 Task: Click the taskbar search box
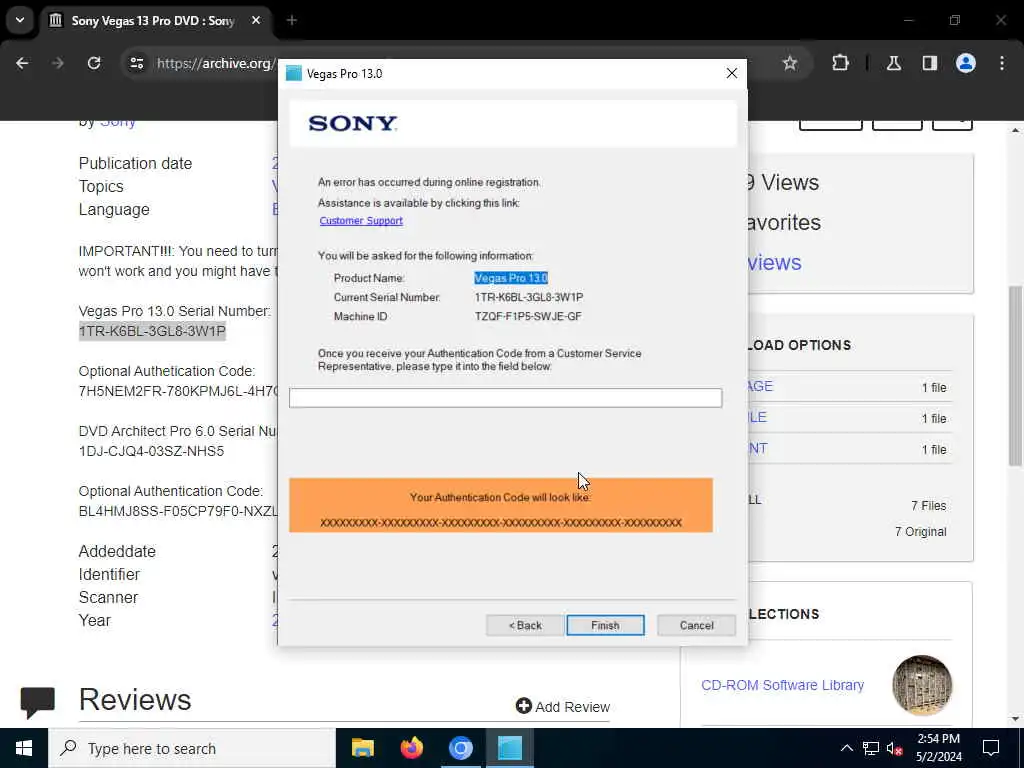click(x=191, y=748)
